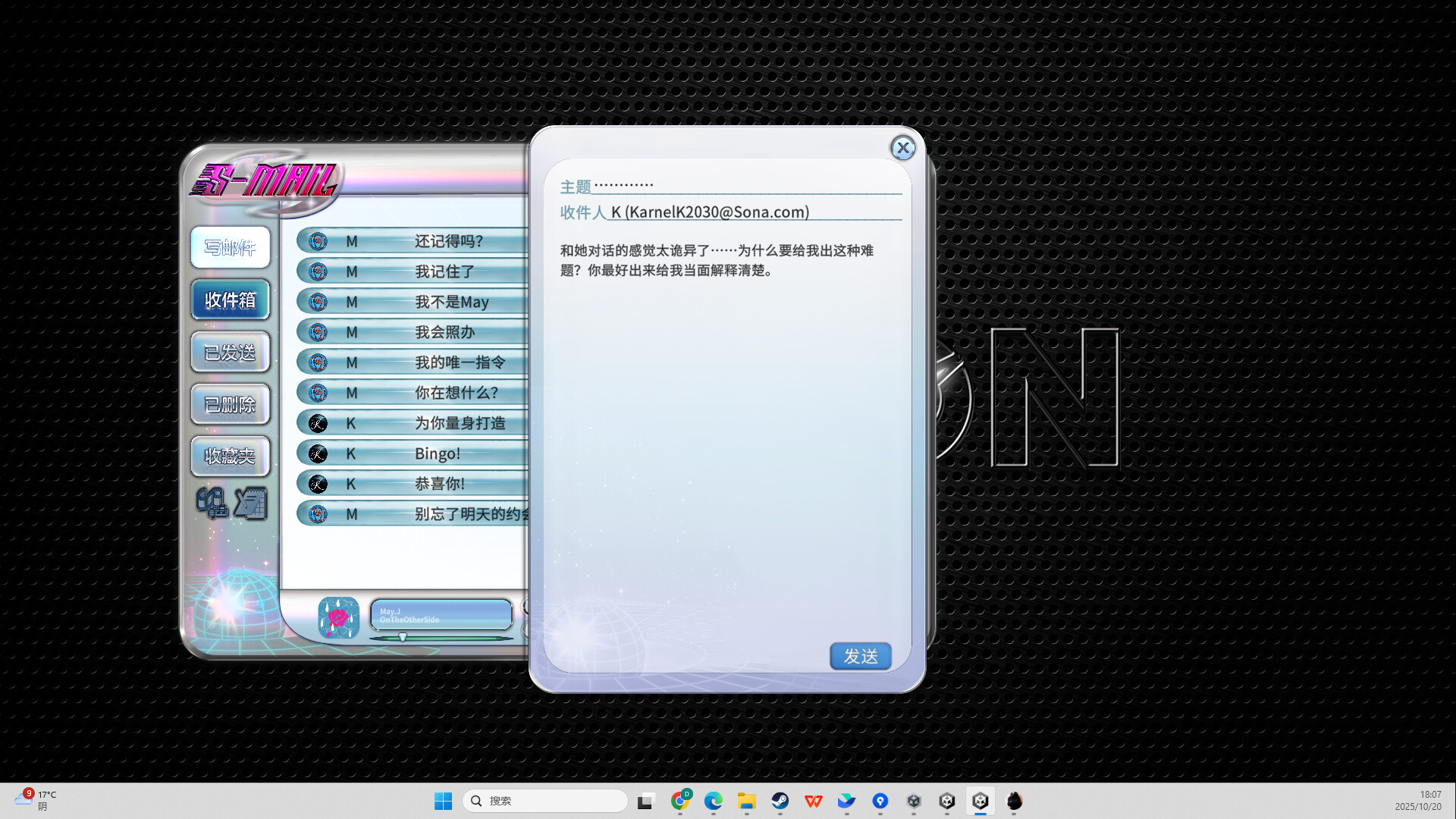
Task: Click the 发送 send button
Action: (x=861, y=657)
